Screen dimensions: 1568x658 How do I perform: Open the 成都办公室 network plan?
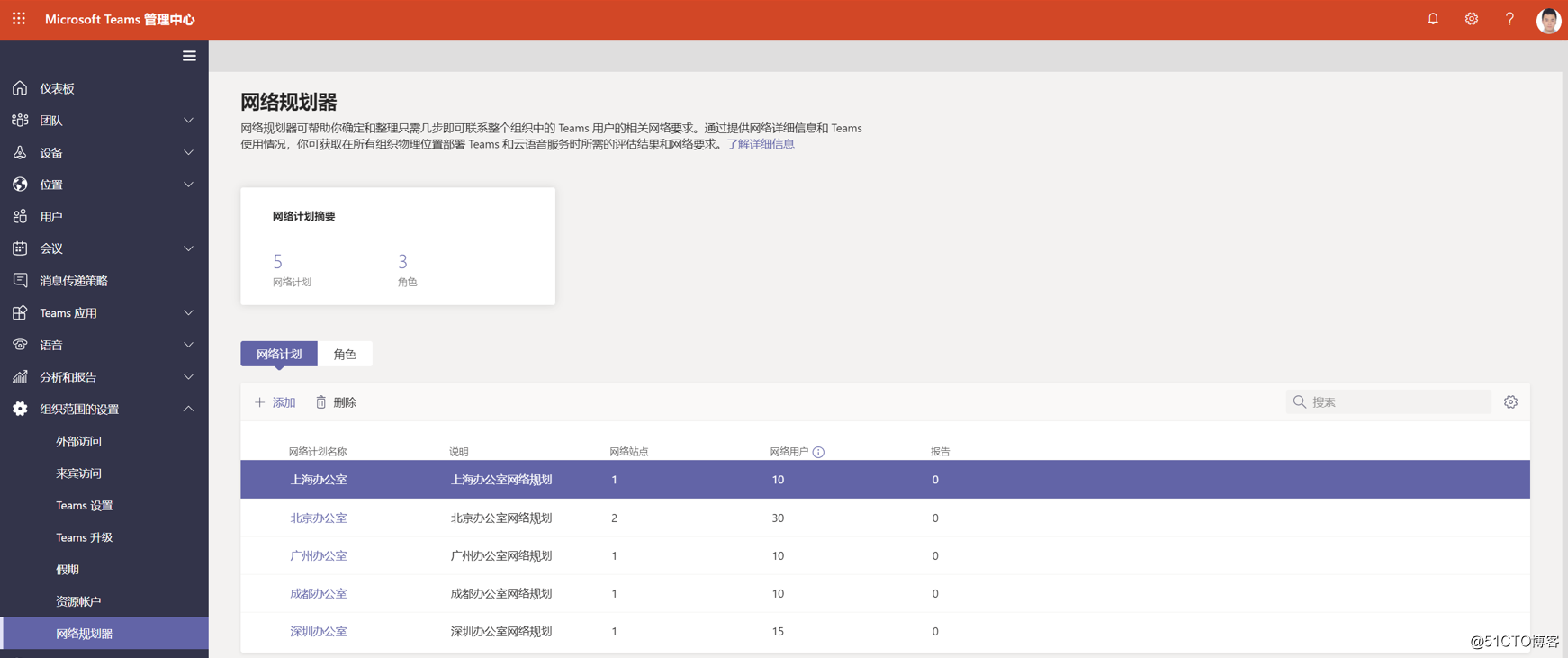pyautogui.click(x=318, y=593)
